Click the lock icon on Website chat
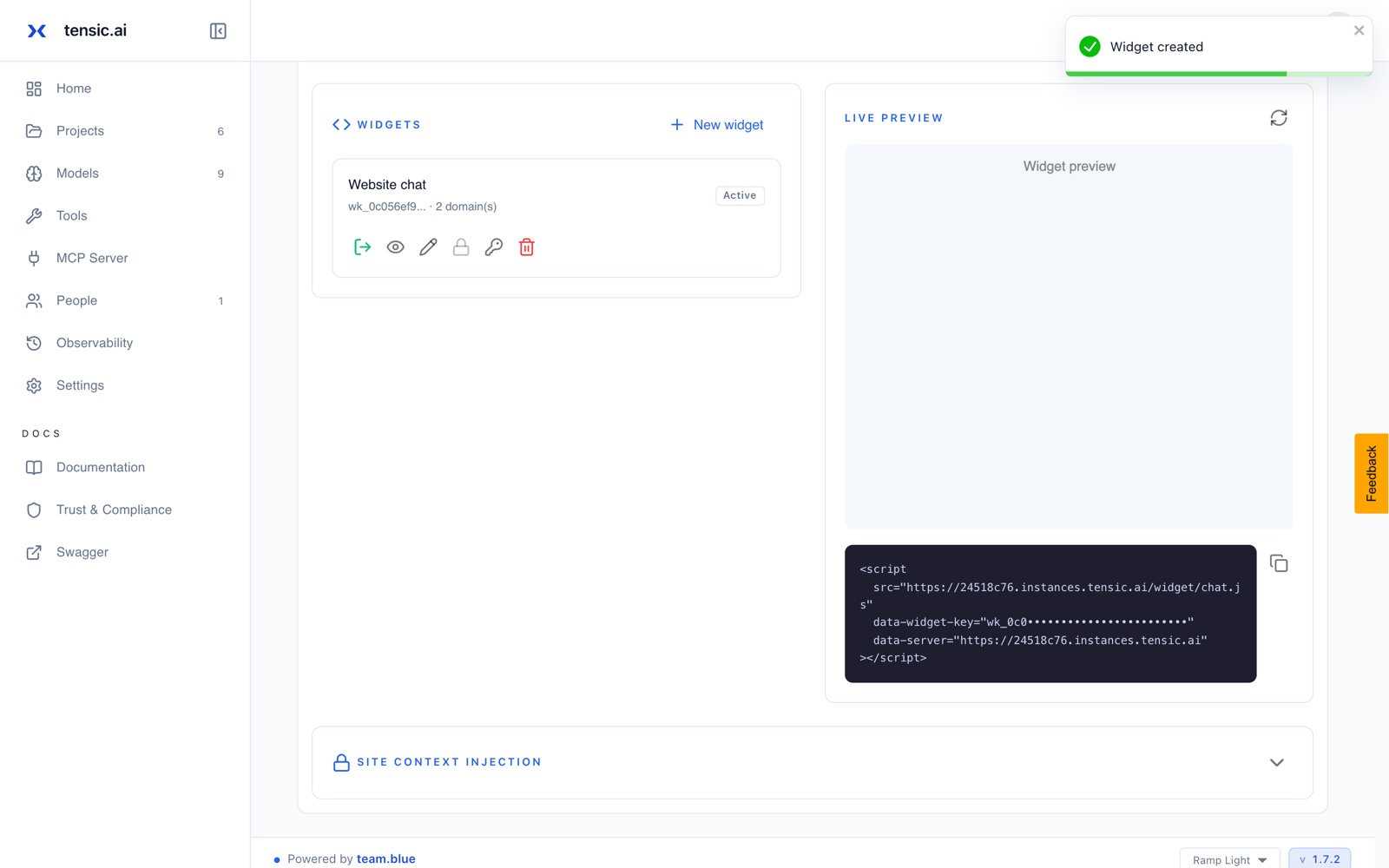The height and width of the screenshot is (868, 1389). pyautogui.click(x=461, y=247)
